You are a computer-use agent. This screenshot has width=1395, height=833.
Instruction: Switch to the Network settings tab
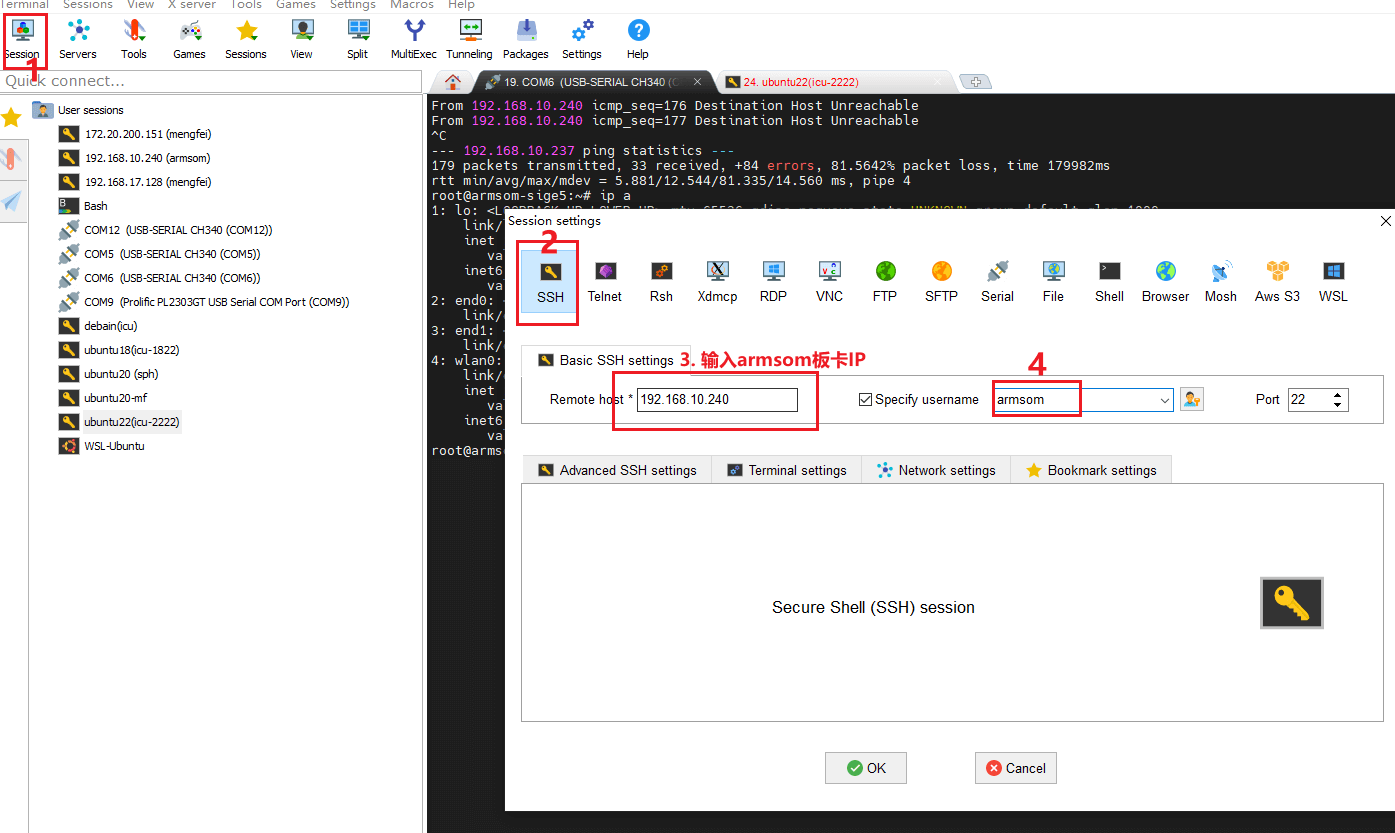click(936, 470)
